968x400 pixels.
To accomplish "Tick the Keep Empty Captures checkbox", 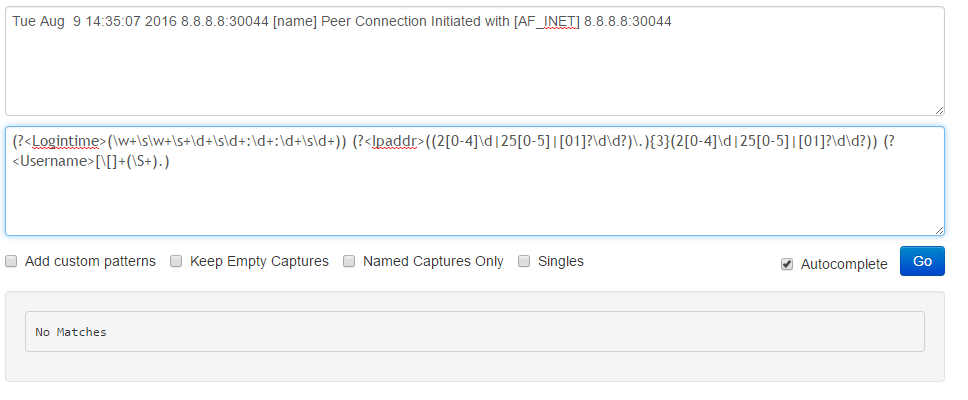I will [x=176, y=261].
